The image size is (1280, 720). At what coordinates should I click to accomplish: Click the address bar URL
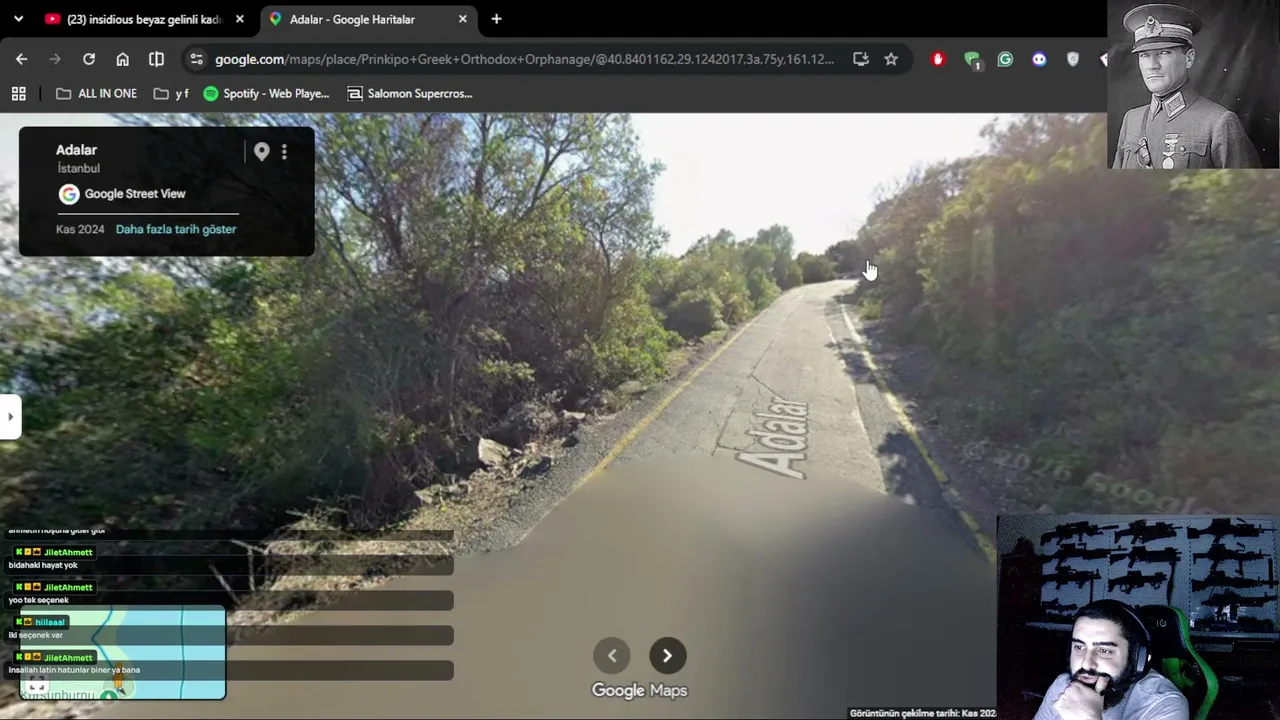click(x=524, y=59)
